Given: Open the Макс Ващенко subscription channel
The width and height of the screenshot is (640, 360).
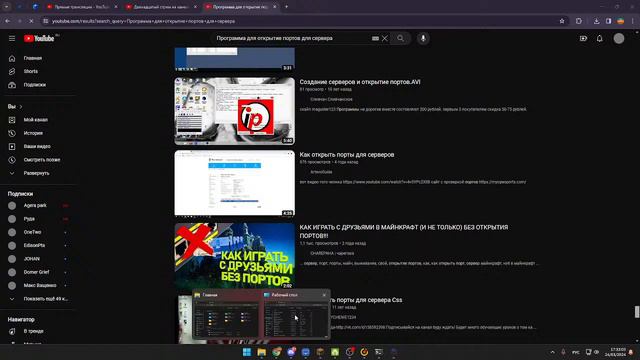Looking at the screenshot, I should (x=40, y=285).
